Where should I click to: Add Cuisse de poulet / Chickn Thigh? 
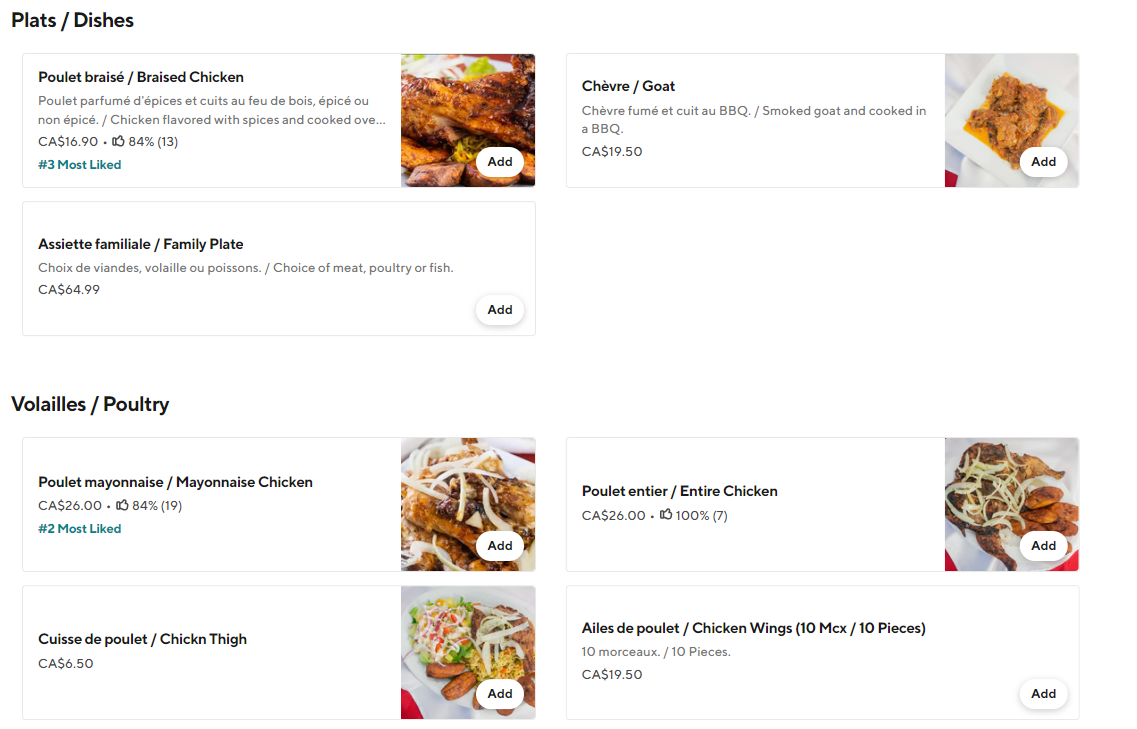(x=500, y=694)
